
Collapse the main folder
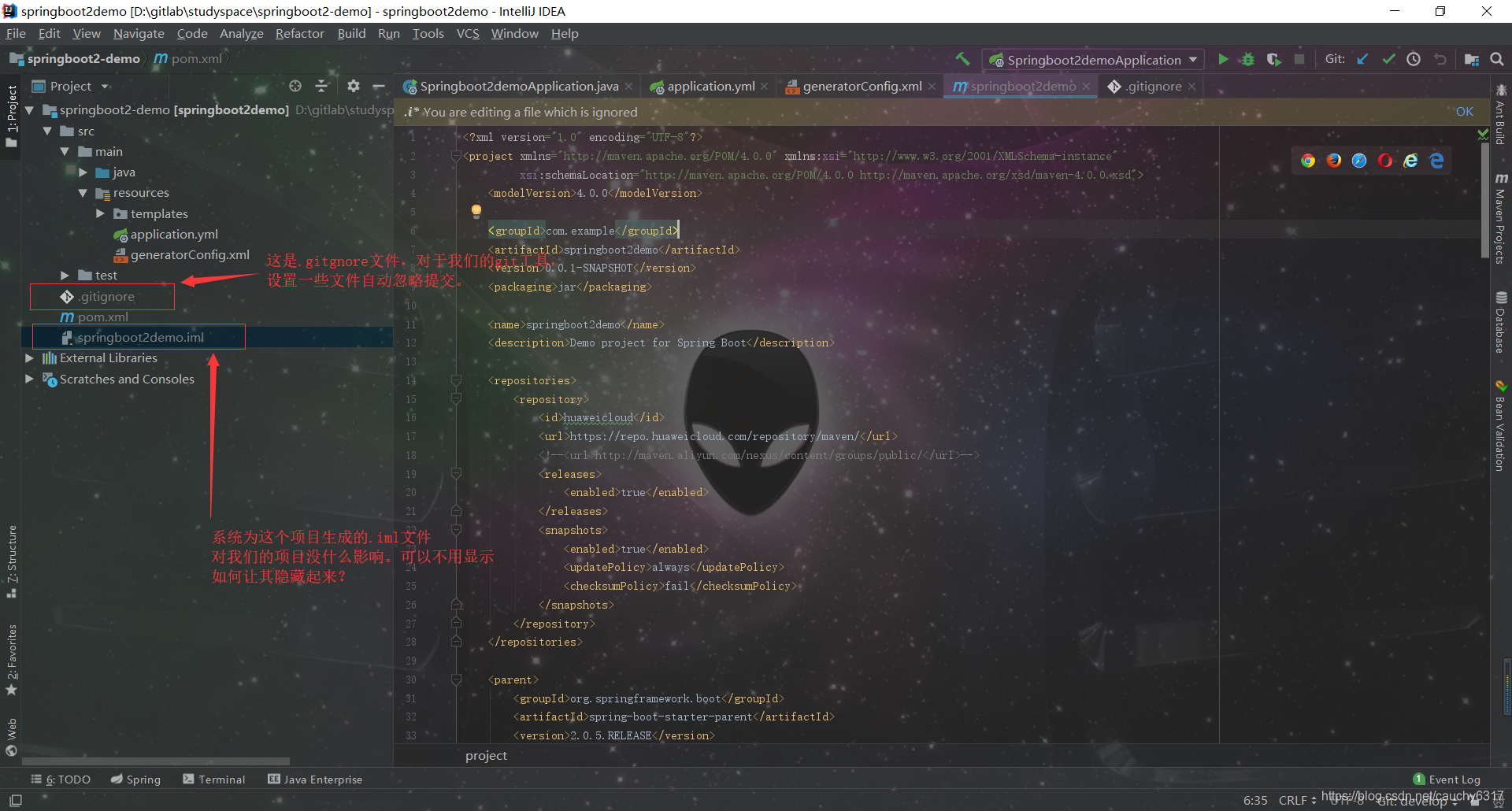[x=65, y=152]
